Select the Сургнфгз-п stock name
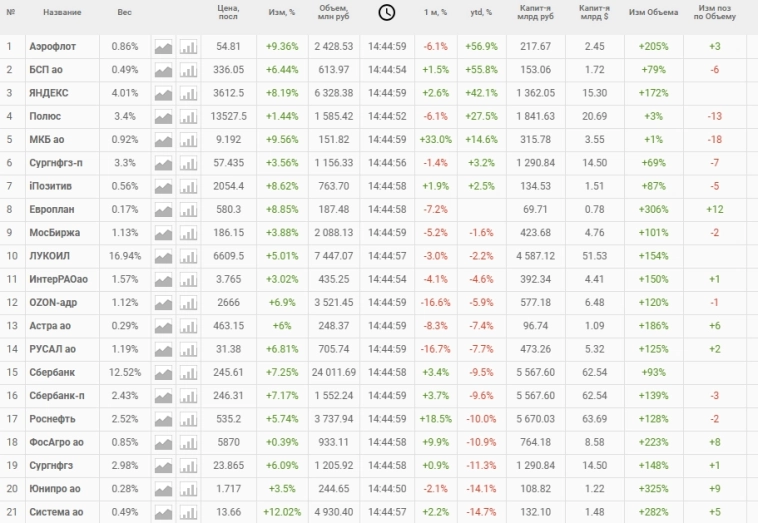Viewport: 758px width, 523px height. click(x=56, y=163)
